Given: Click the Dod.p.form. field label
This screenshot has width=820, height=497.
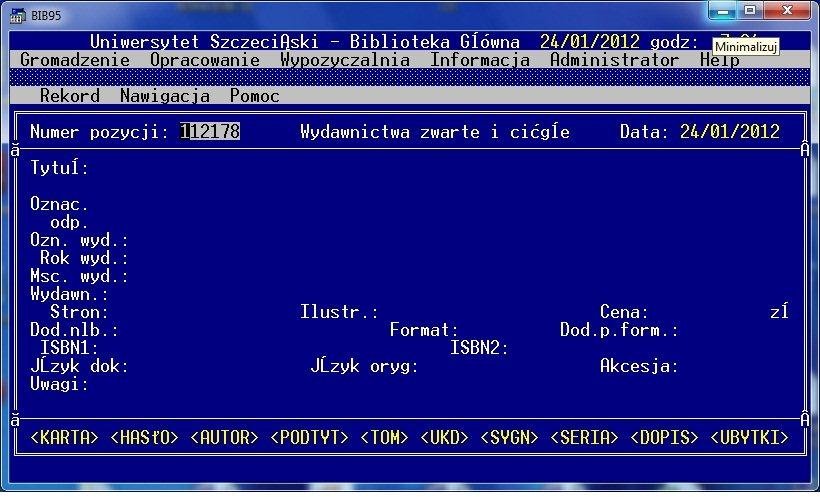Looking at the screenshot, I should click(x=619, y=330).
